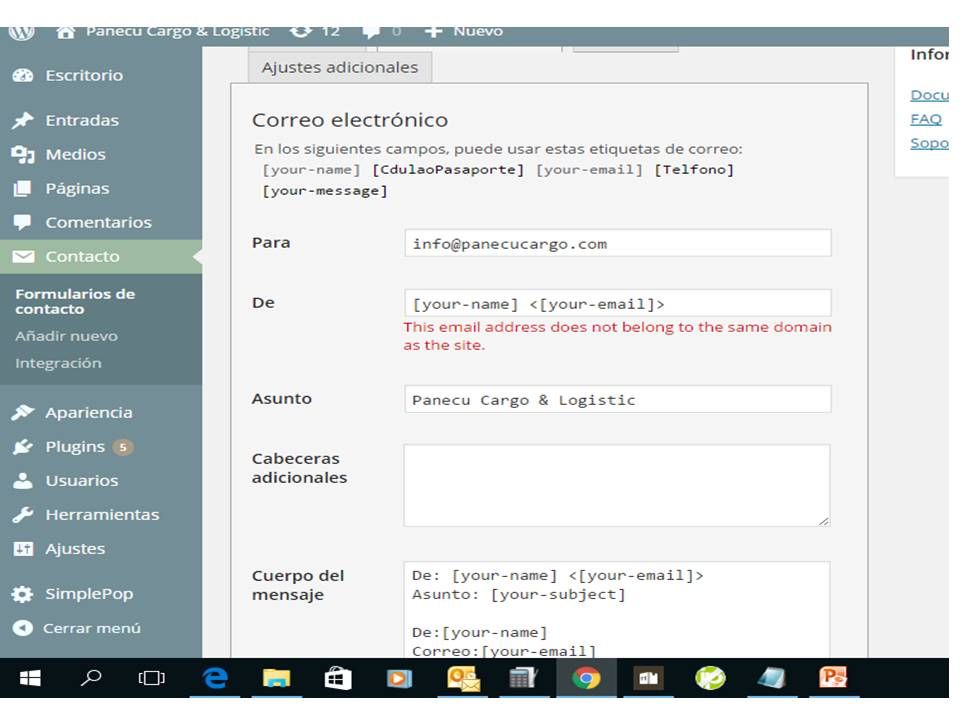The image size is (960, 720).
Task: Select the Contacto envelope icon
Action: 23,257
